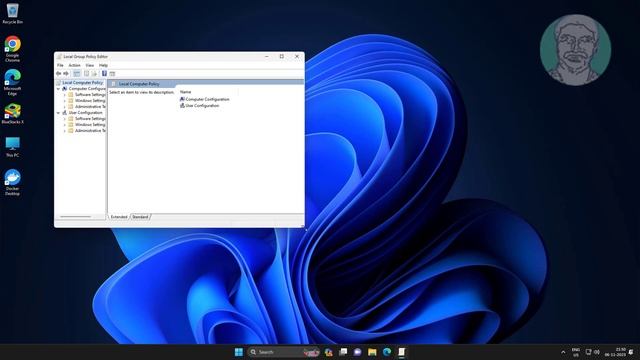Open notification bell in system tray
The image size is (640, 360).
click(x=631, y=352)
